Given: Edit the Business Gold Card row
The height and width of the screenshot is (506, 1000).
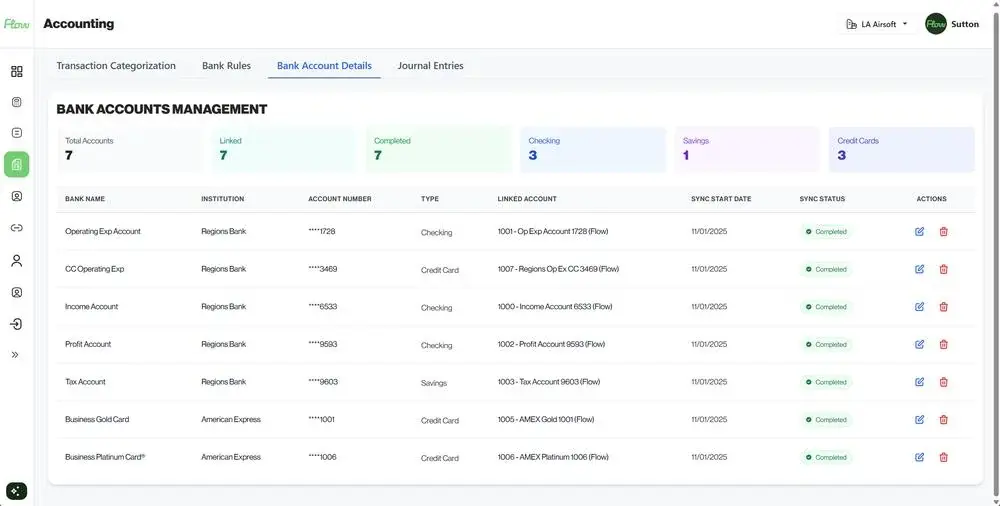Looking at the screenshot, I should point(919,420).
